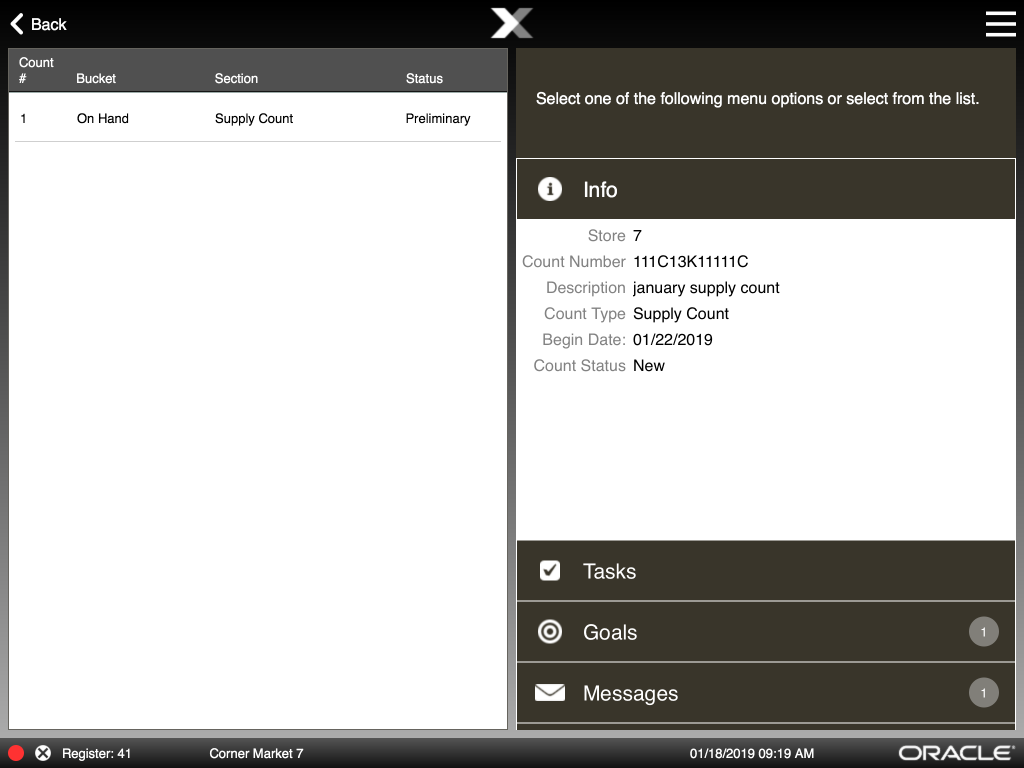
Task: Click the Section column header
Action: click(236, 78)
